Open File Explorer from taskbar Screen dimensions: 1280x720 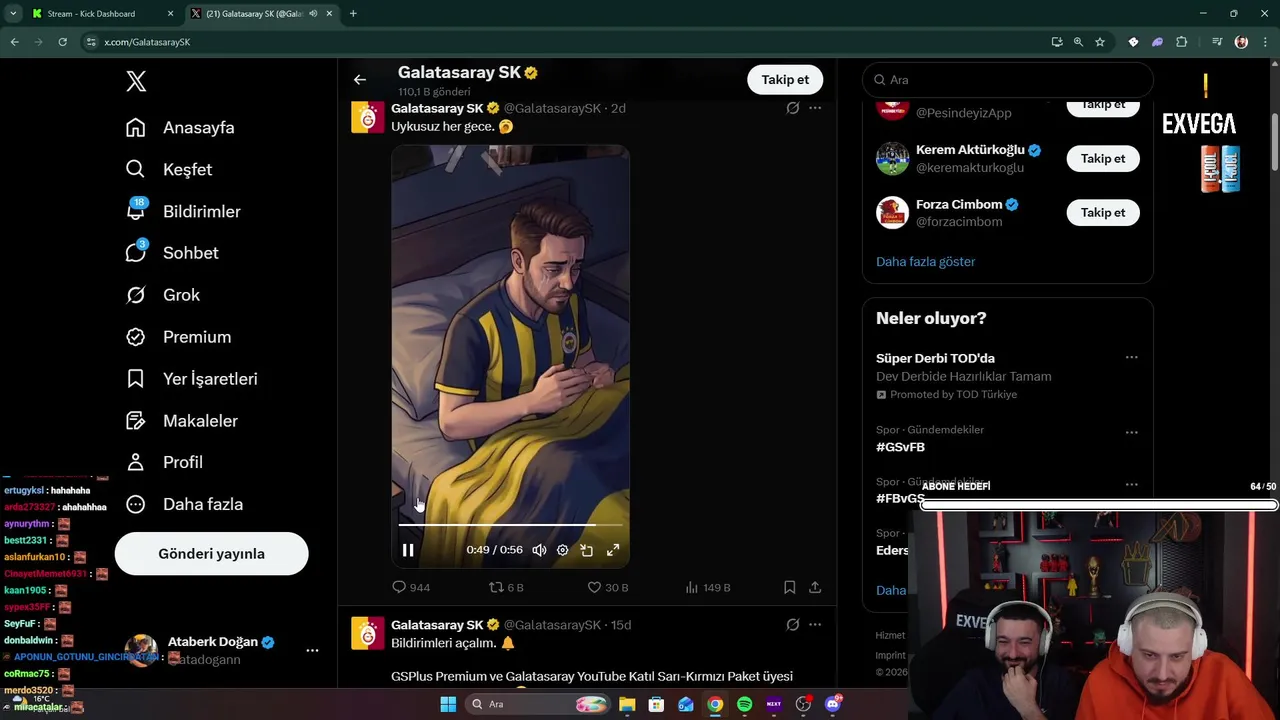[626, 704]
